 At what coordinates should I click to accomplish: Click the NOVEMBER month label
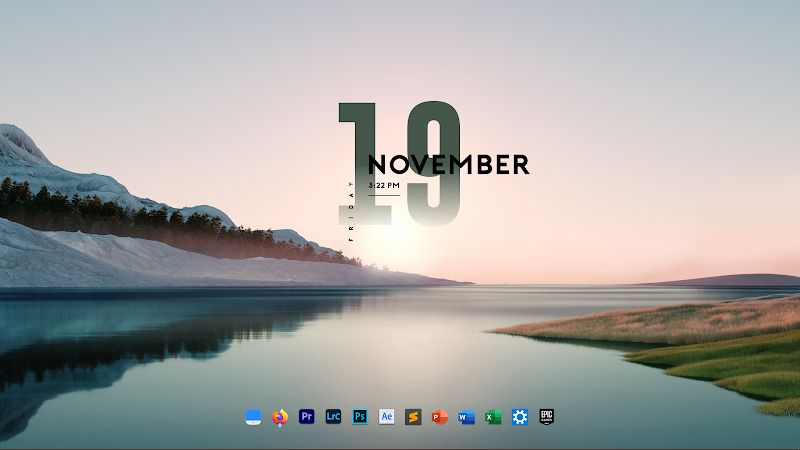[448, 164]
